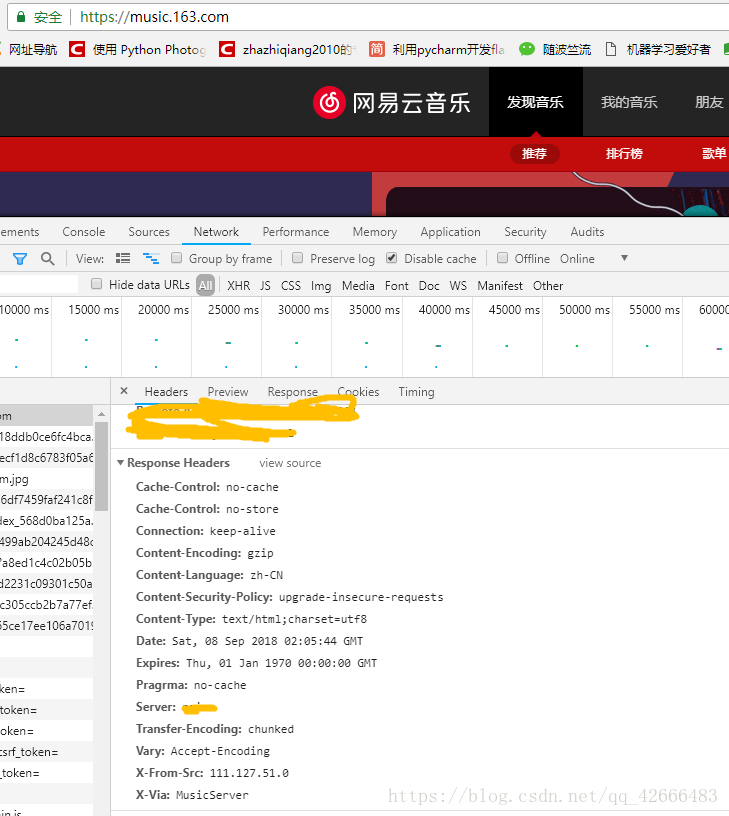
Task: Click request list scroll-up arrow
Action: point(101,414)
